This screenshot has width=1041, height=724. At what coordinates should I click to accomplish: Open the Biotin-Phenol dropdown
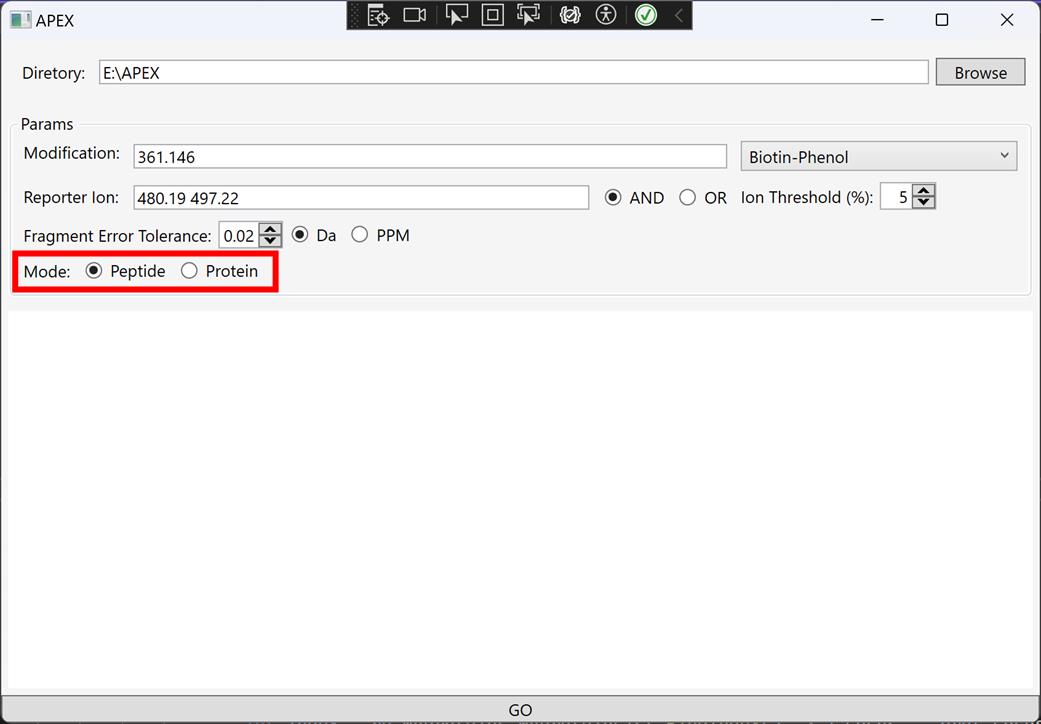pos(878,156)
